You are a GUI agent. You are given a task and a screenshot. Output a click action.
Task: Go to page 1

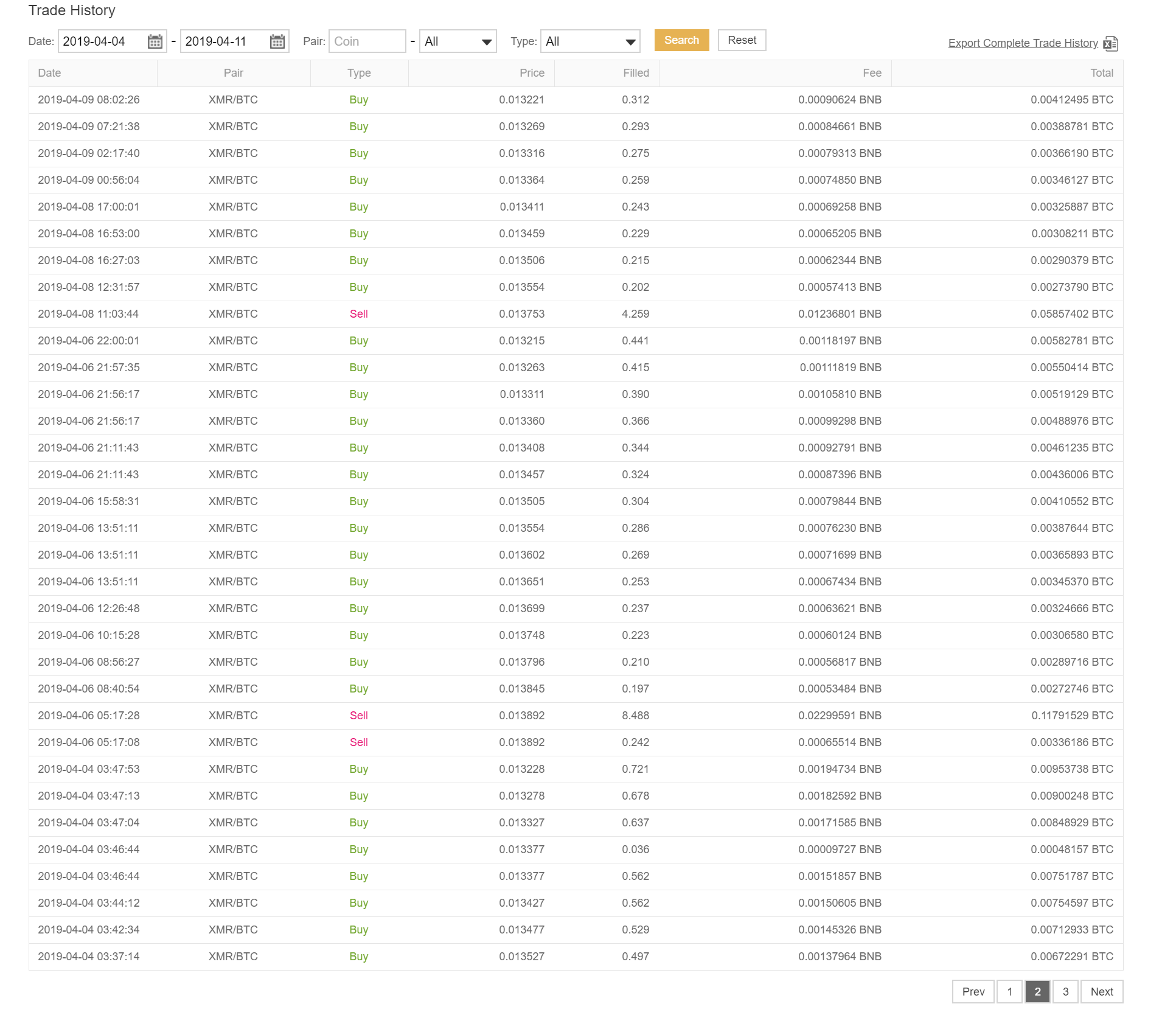coord(1009,991)
